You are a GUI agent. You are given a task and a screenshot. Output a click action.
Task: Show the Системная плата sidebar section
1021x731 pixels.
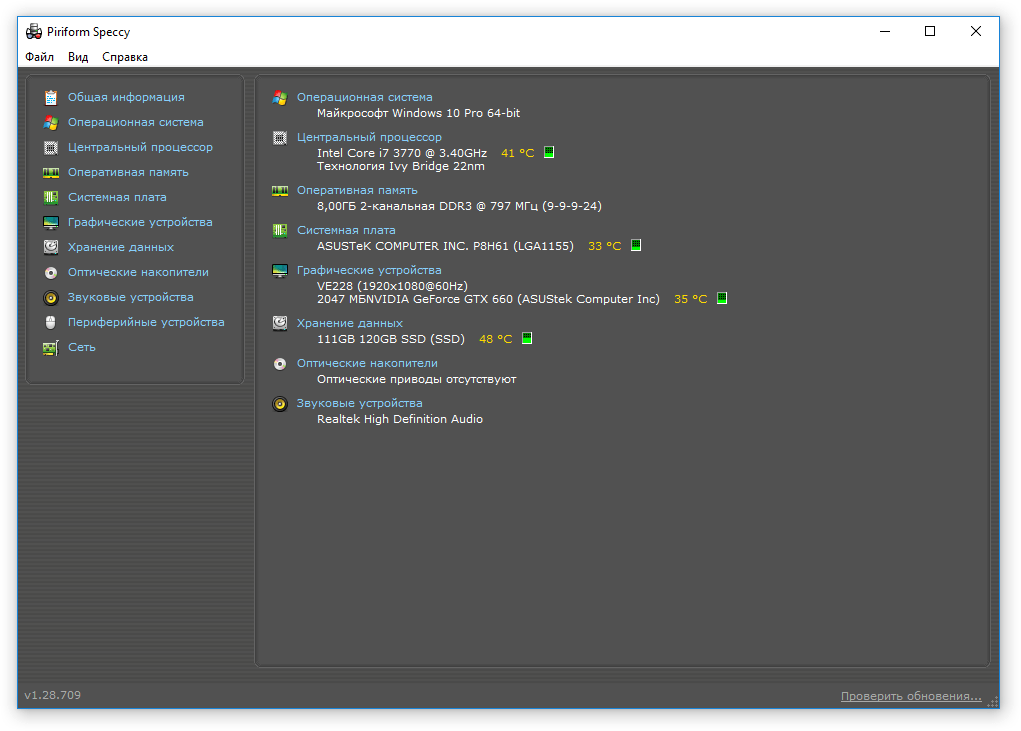117,197
